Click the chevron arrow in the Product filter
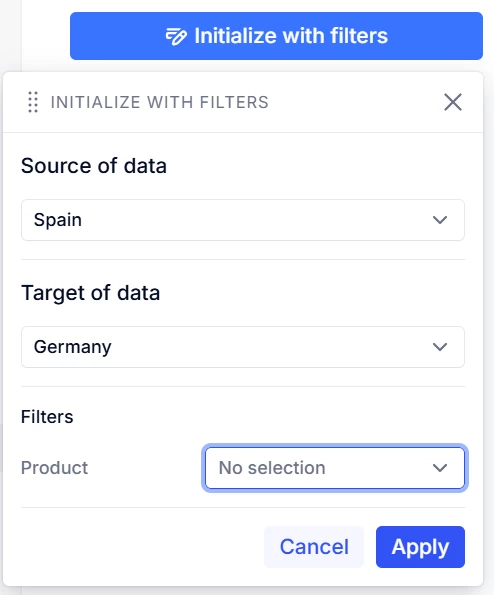Screen dimensions: 494x595 [440, 468]
